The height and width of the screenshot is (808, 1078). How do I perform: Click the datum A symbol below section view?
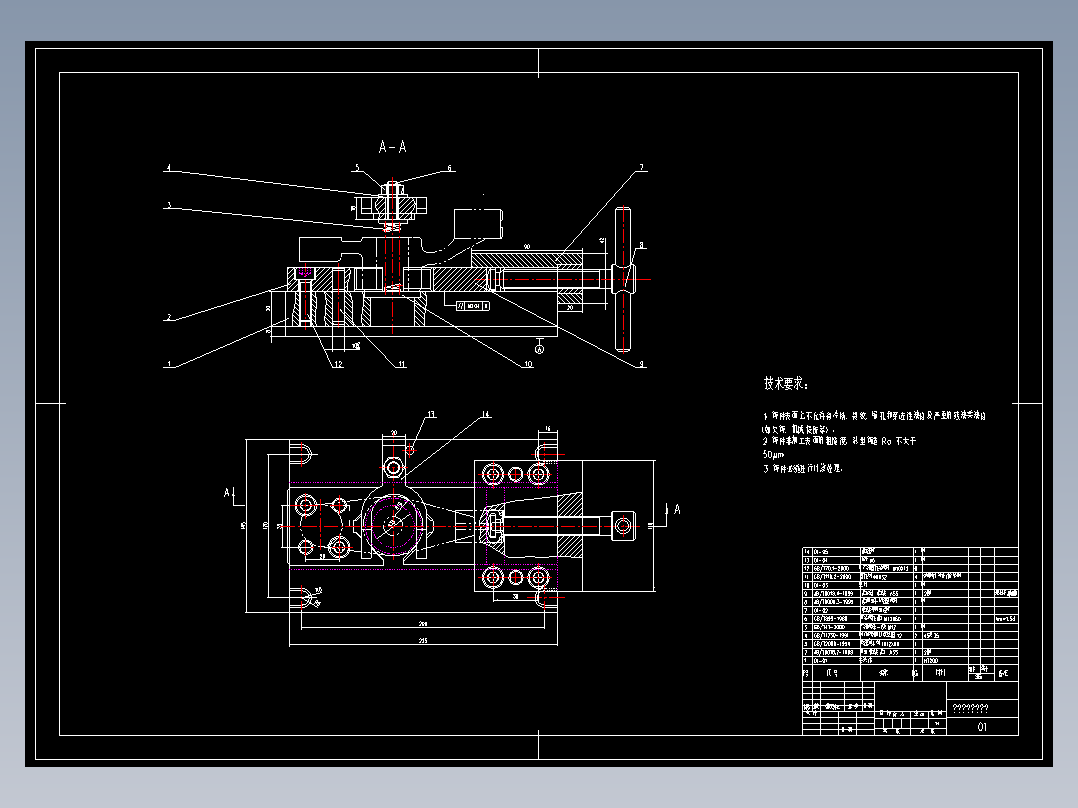(x=540, y=349)
